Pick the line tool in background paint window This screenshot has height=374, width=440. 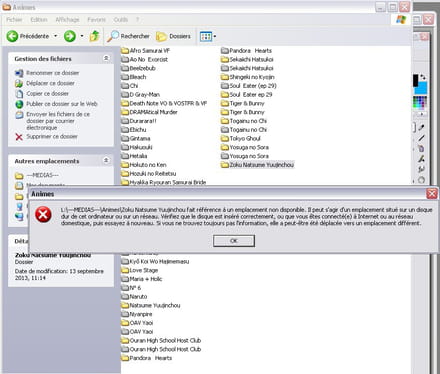tap(421, 138)
